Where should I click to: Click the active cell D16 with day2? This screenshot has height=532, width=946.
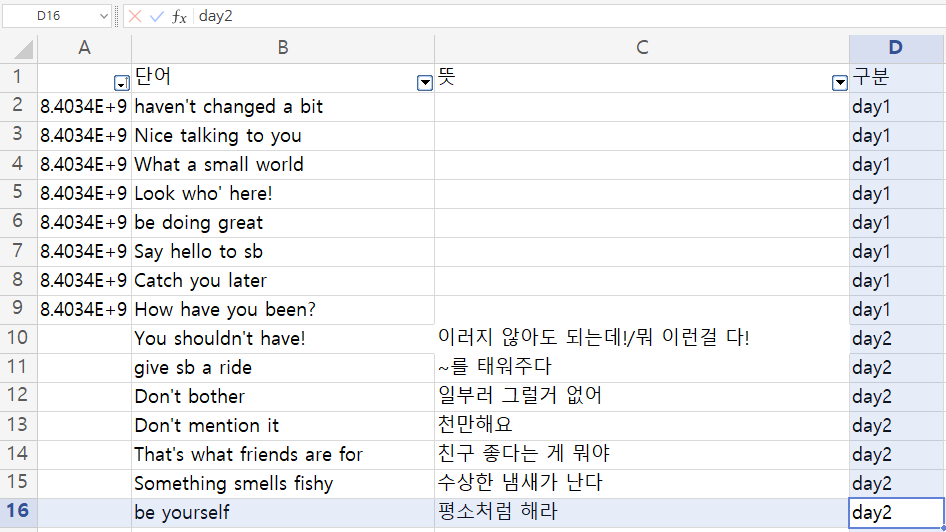[897, 513]
